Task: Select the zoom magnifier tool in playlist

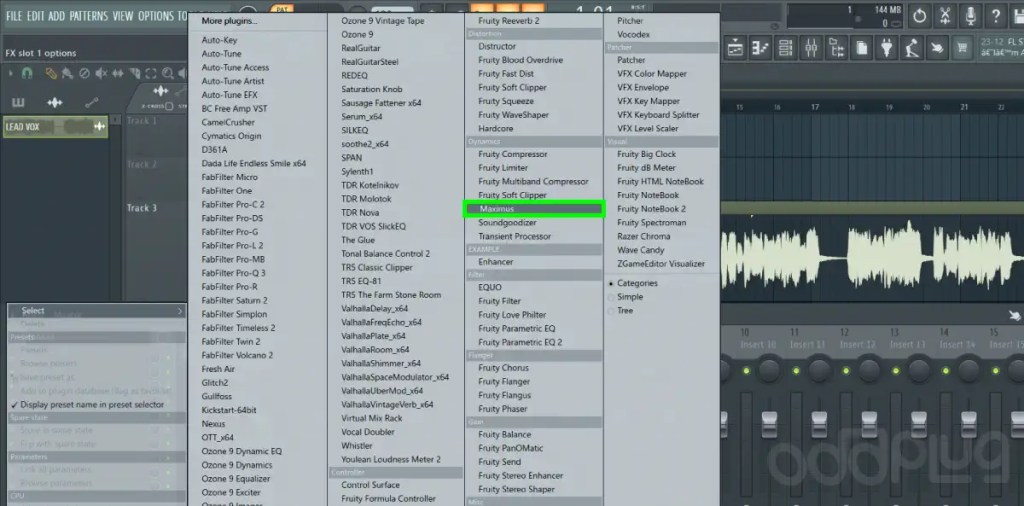Action: tap(168, 74)
